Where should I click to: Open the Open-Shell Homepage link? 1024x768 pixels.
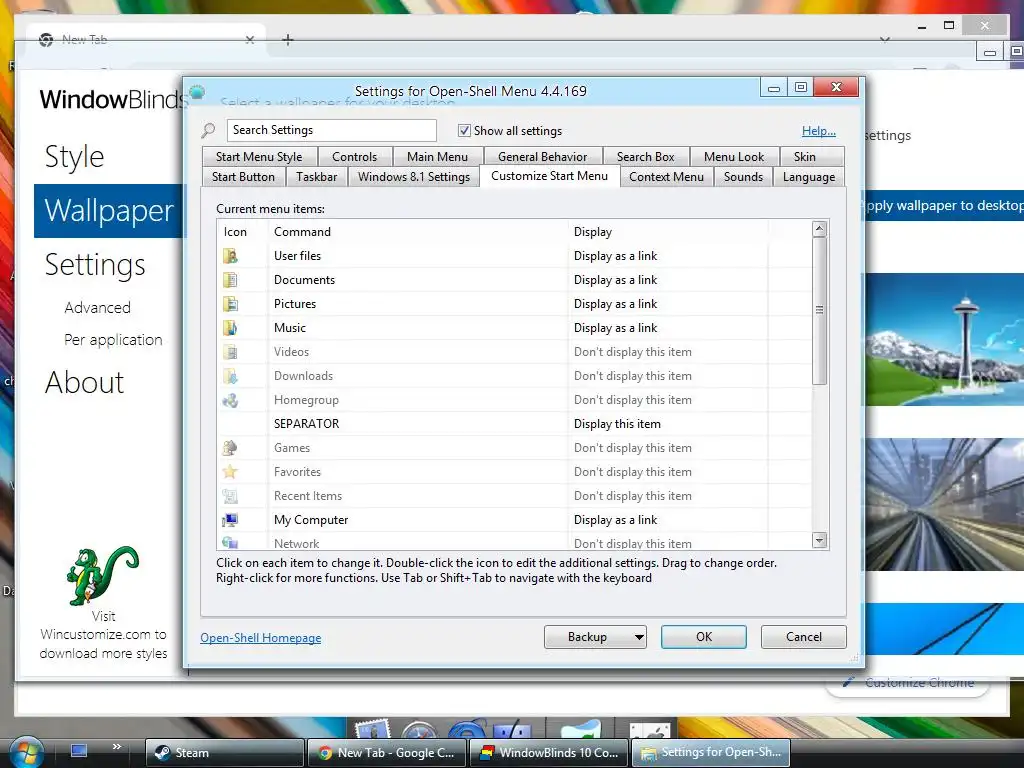[x=261, y=638]
